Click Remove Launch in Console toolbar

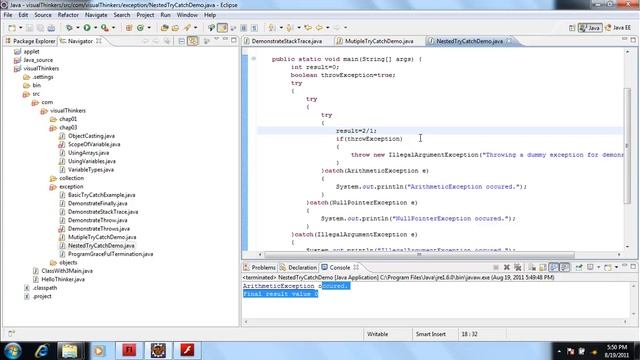click(507, 267)
